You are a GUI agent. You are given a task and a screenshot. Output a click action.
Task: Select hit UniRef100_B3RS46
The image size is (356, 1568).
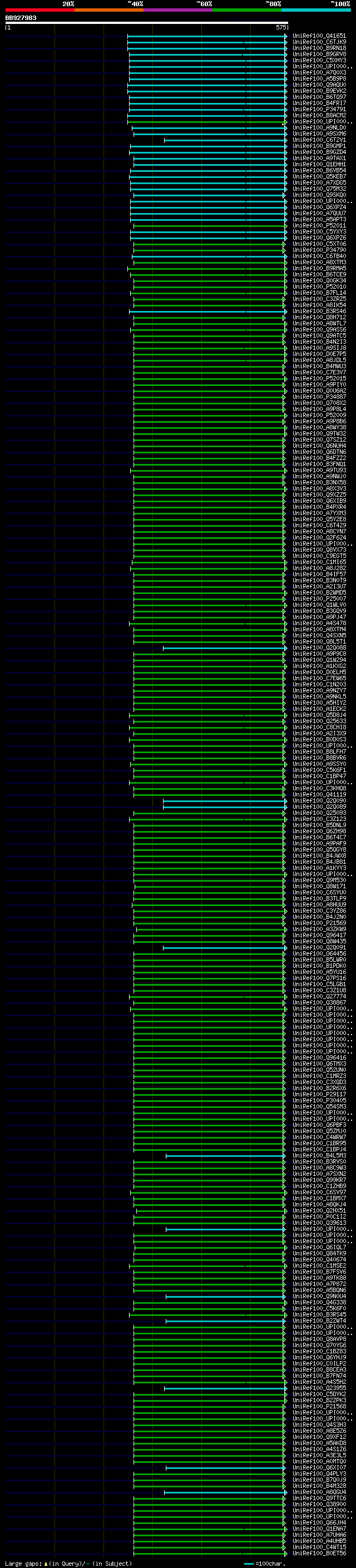coord(319,311)
